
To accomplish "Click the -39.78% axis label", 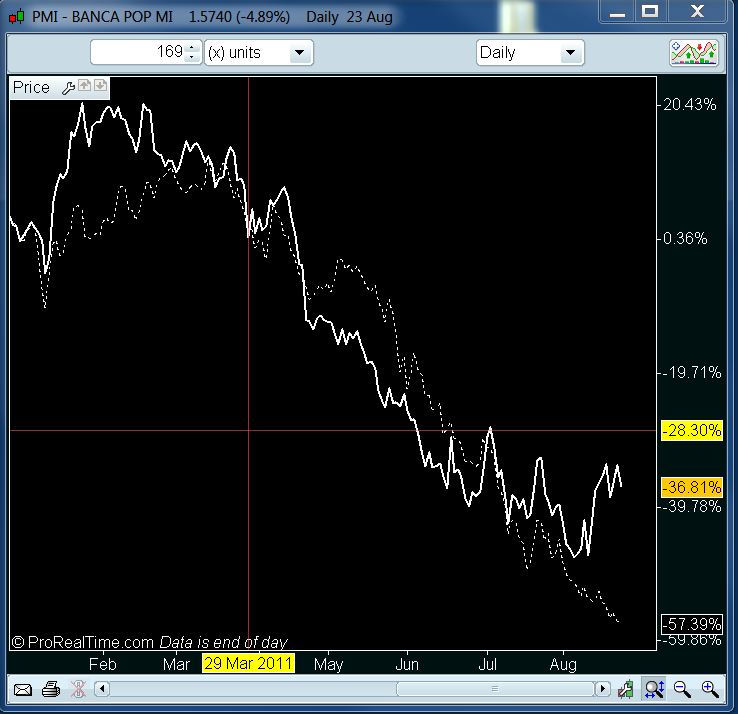I will pos(692,507).
